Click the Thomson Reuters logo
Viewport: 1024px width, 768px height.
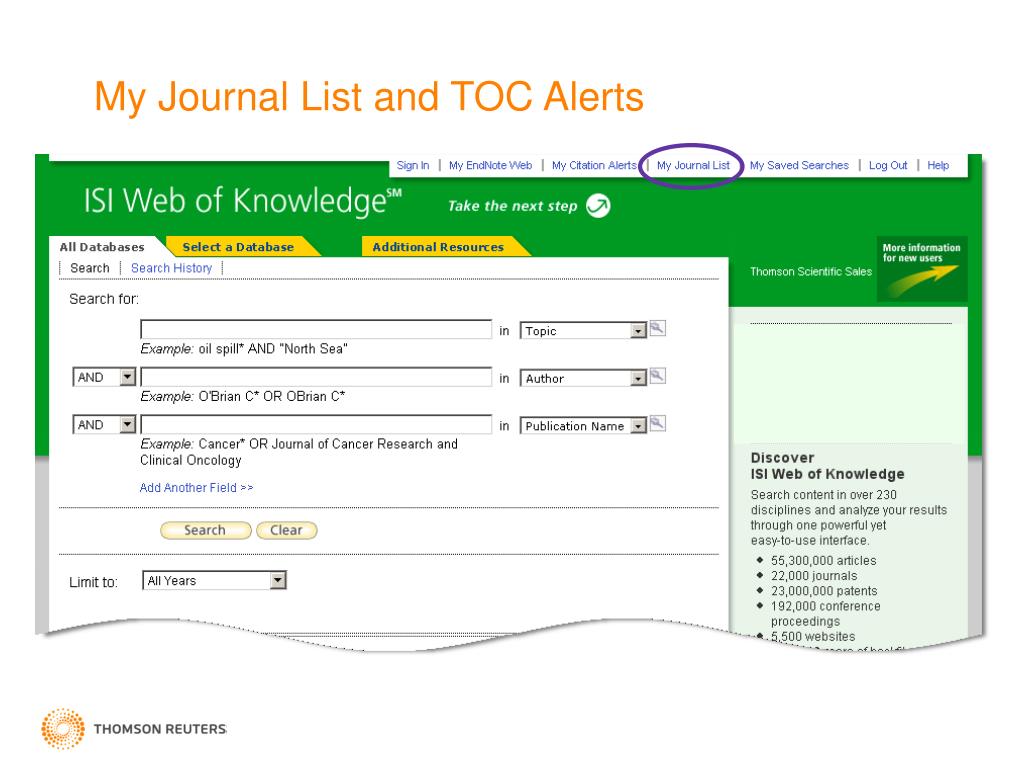pyautogui.click(x=134, y=728)
